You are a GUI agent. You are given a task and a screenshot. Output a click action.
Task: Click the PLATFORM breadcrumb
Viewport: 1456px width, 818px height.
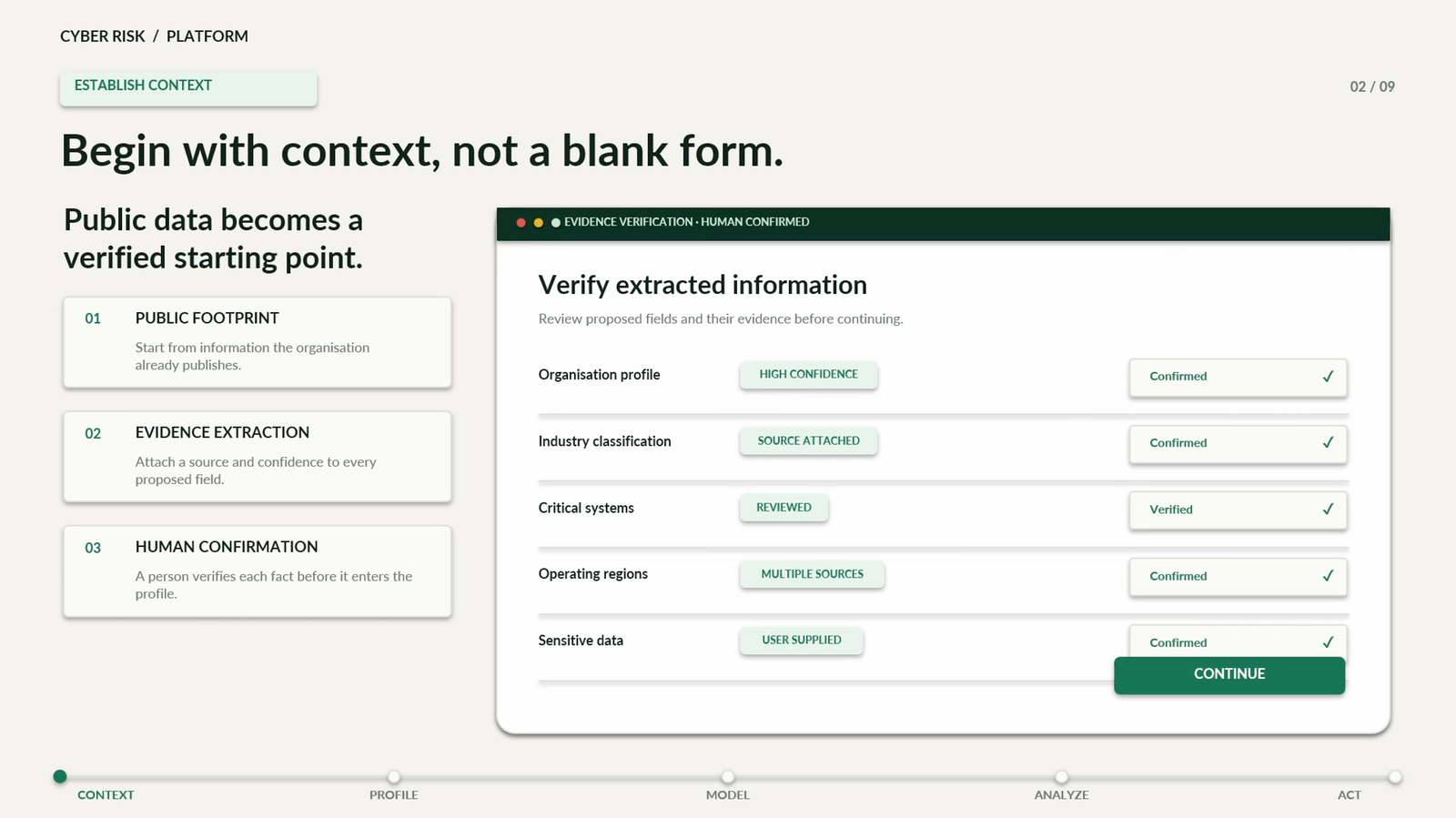point(207,36)
